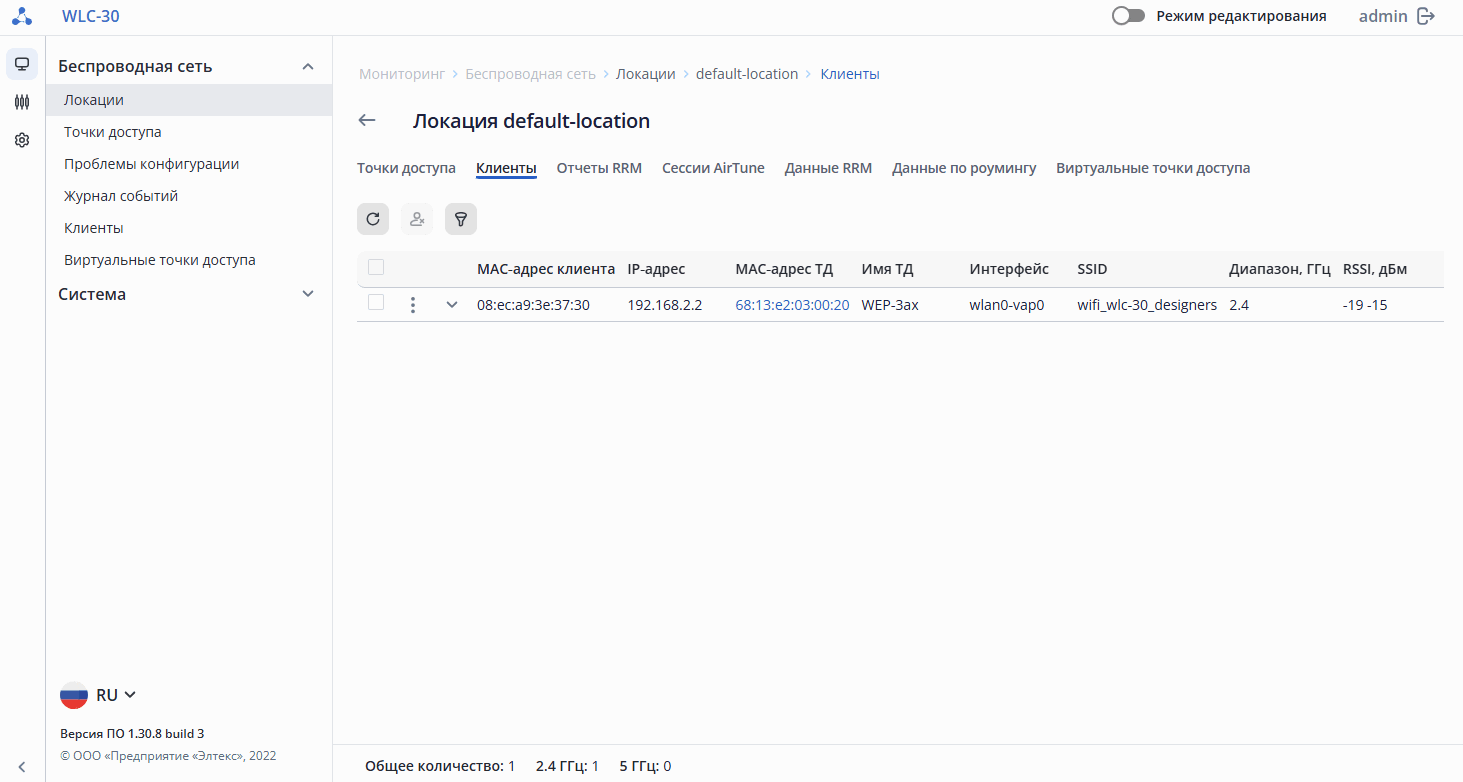Collapse the Беспроводная сеть section
The width and height of the screenshot is (1463, 782).
pyautogui.click(x=308, y=67)
